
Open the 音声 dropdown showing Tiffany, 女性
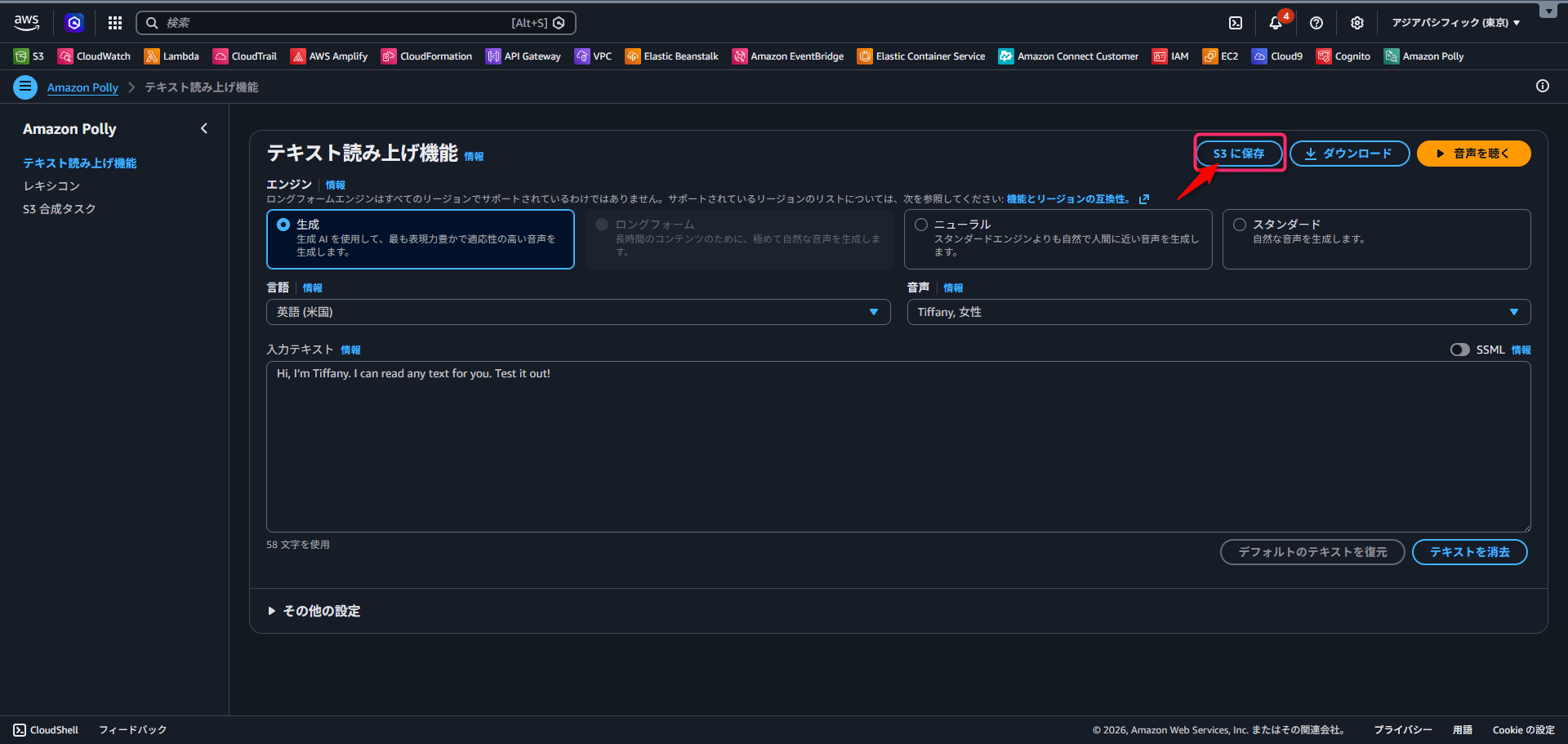tap(1218, 312)
